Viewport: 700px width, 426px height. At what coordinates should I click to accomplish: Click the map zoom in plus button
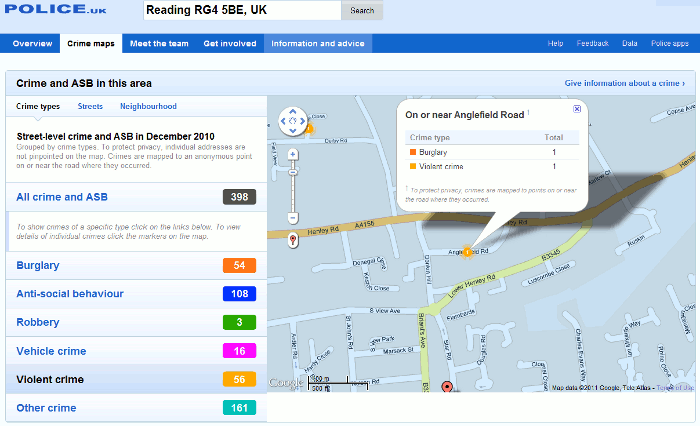click(293, 155)
